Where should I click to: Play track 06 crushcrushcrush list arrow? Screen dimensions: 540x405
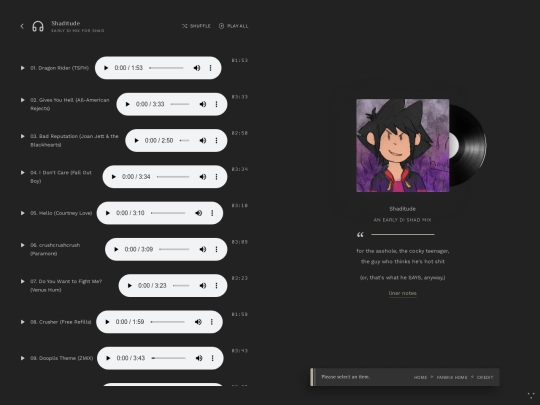(x=22, y=245)
